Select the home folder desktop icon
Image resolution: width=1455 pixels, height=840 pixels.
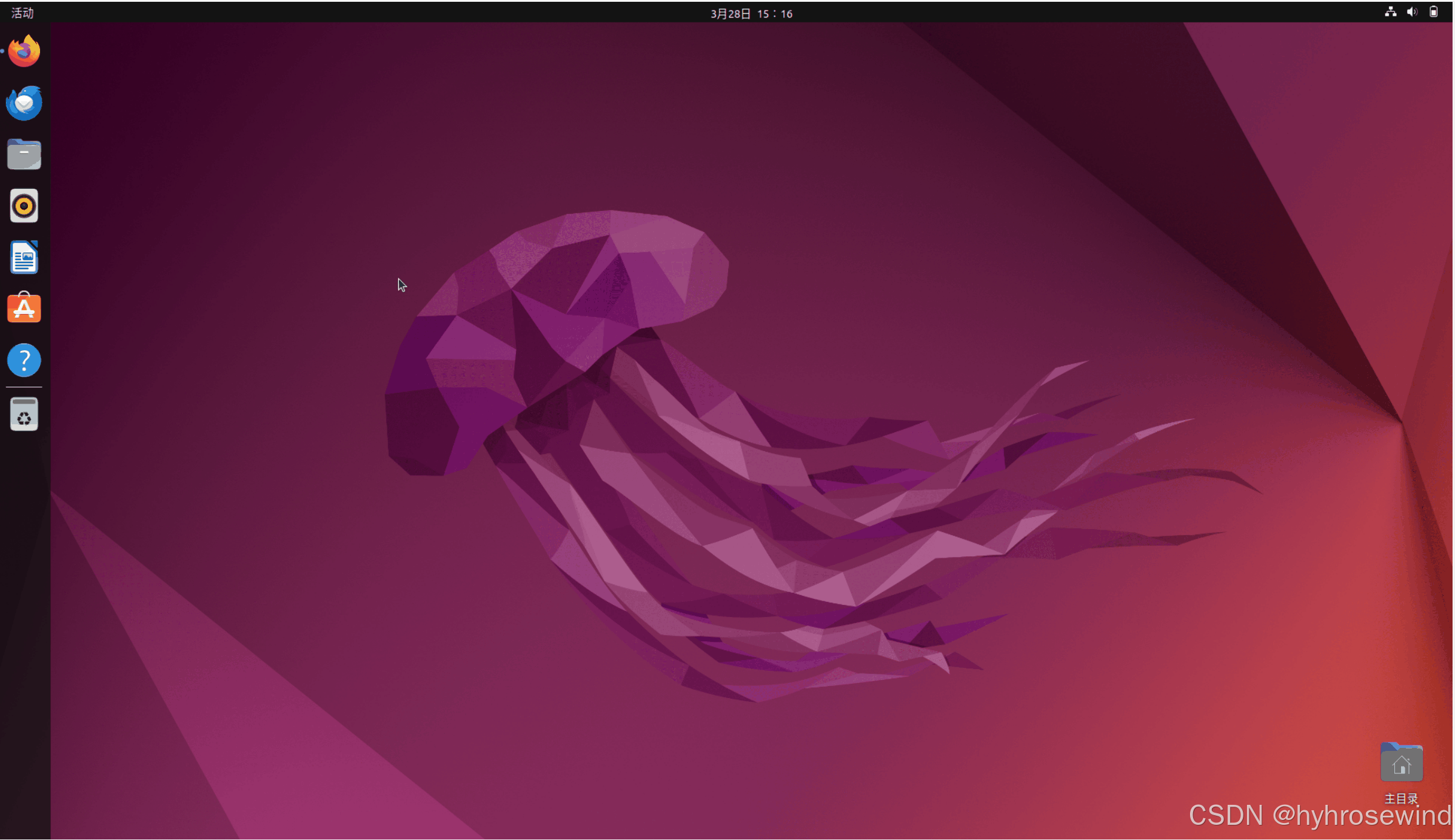[1401, 763]
